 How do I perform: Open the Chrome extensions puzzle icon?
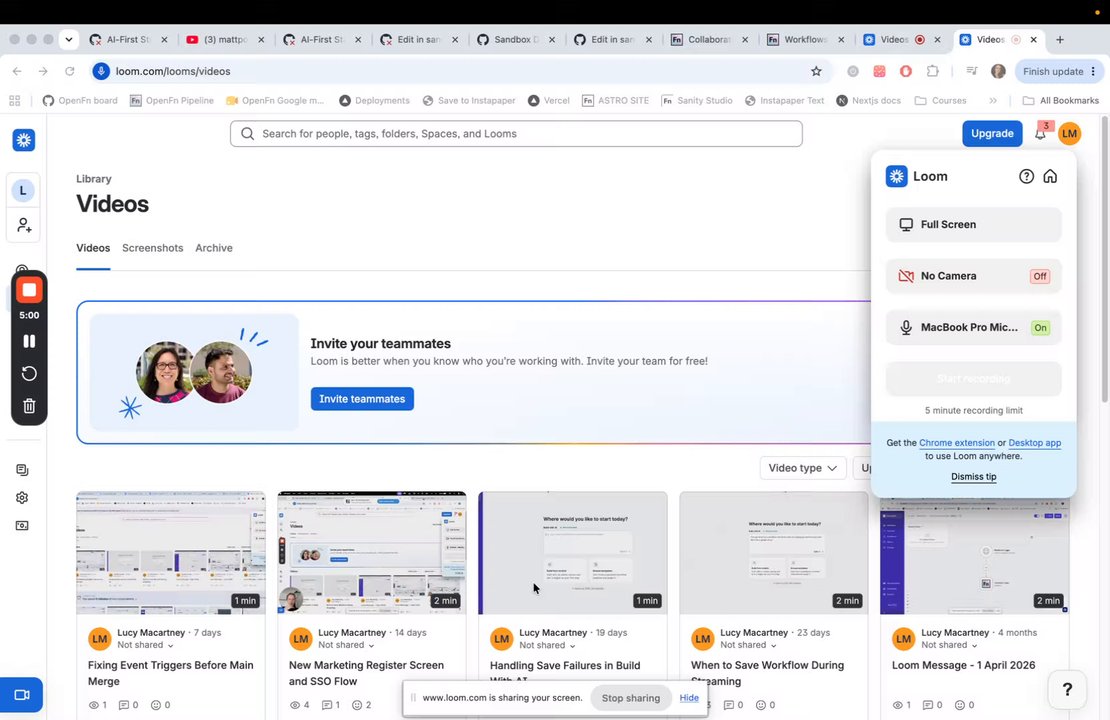932,71
